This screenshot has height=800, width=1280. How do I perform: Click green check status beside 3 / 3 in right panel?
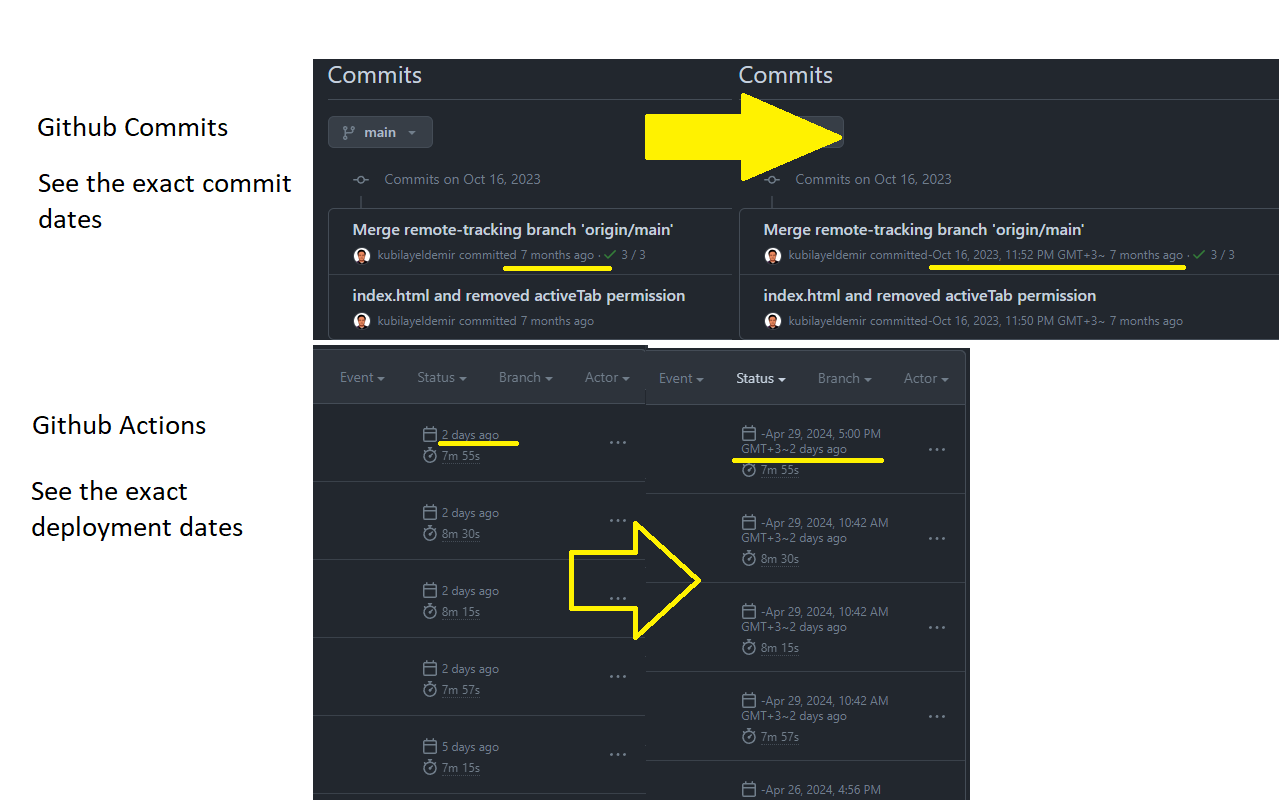pyautogui.click(x=1199, y=255)
